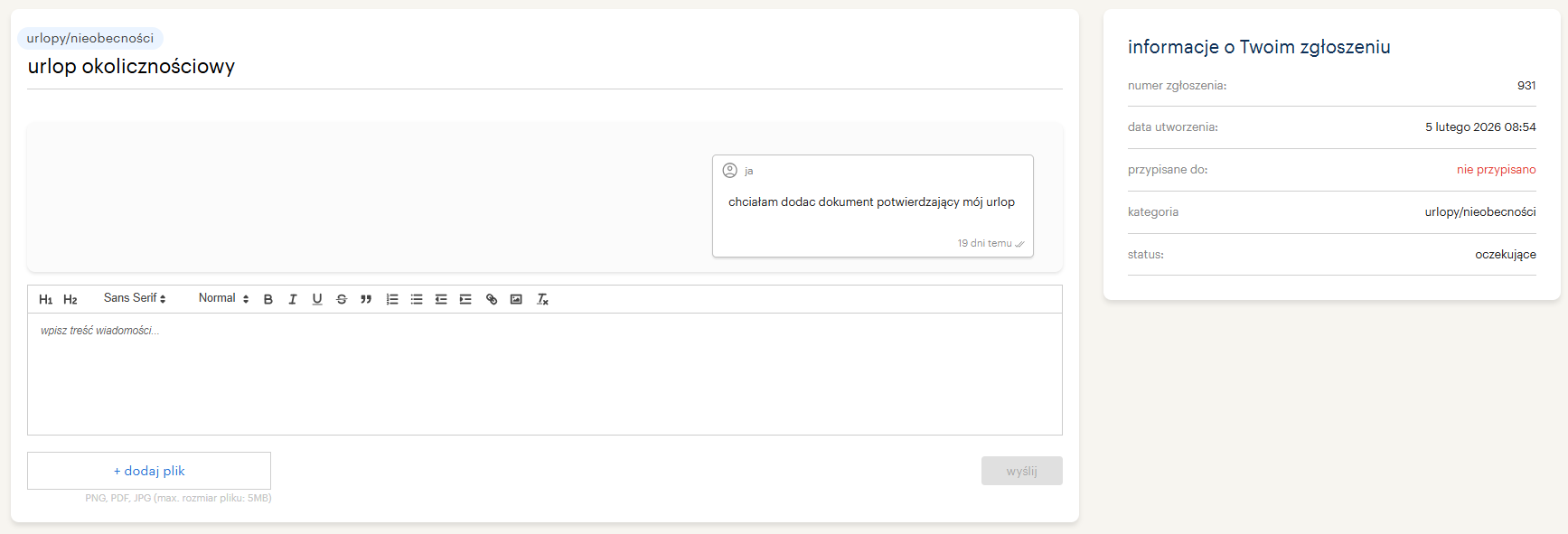Toggle strikethrough formatting

click(342, 299)
